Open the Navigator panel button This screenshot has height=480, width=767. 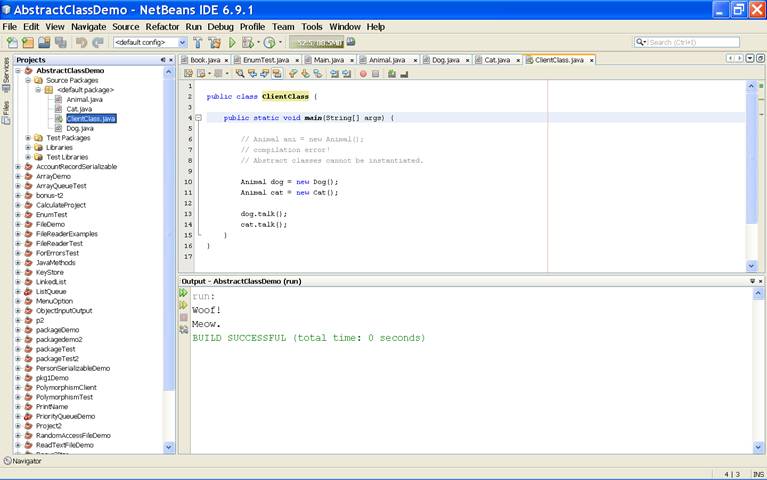pos(22,461)
